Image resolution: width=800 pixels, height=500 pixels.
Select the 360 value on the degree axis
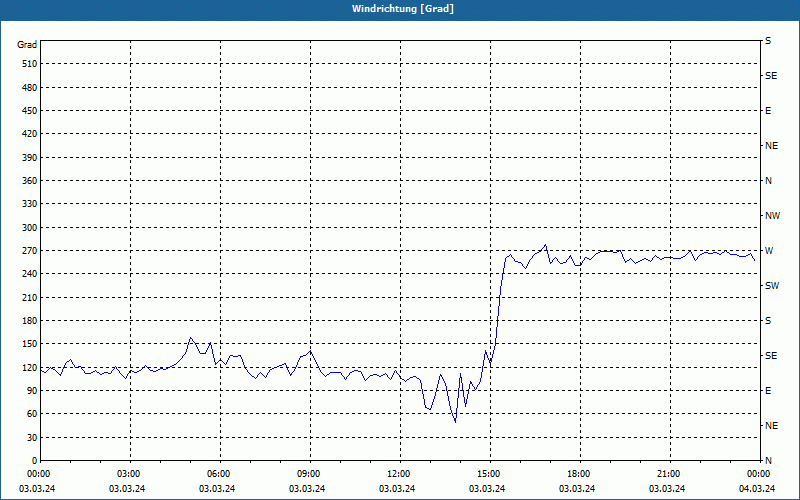30,181
